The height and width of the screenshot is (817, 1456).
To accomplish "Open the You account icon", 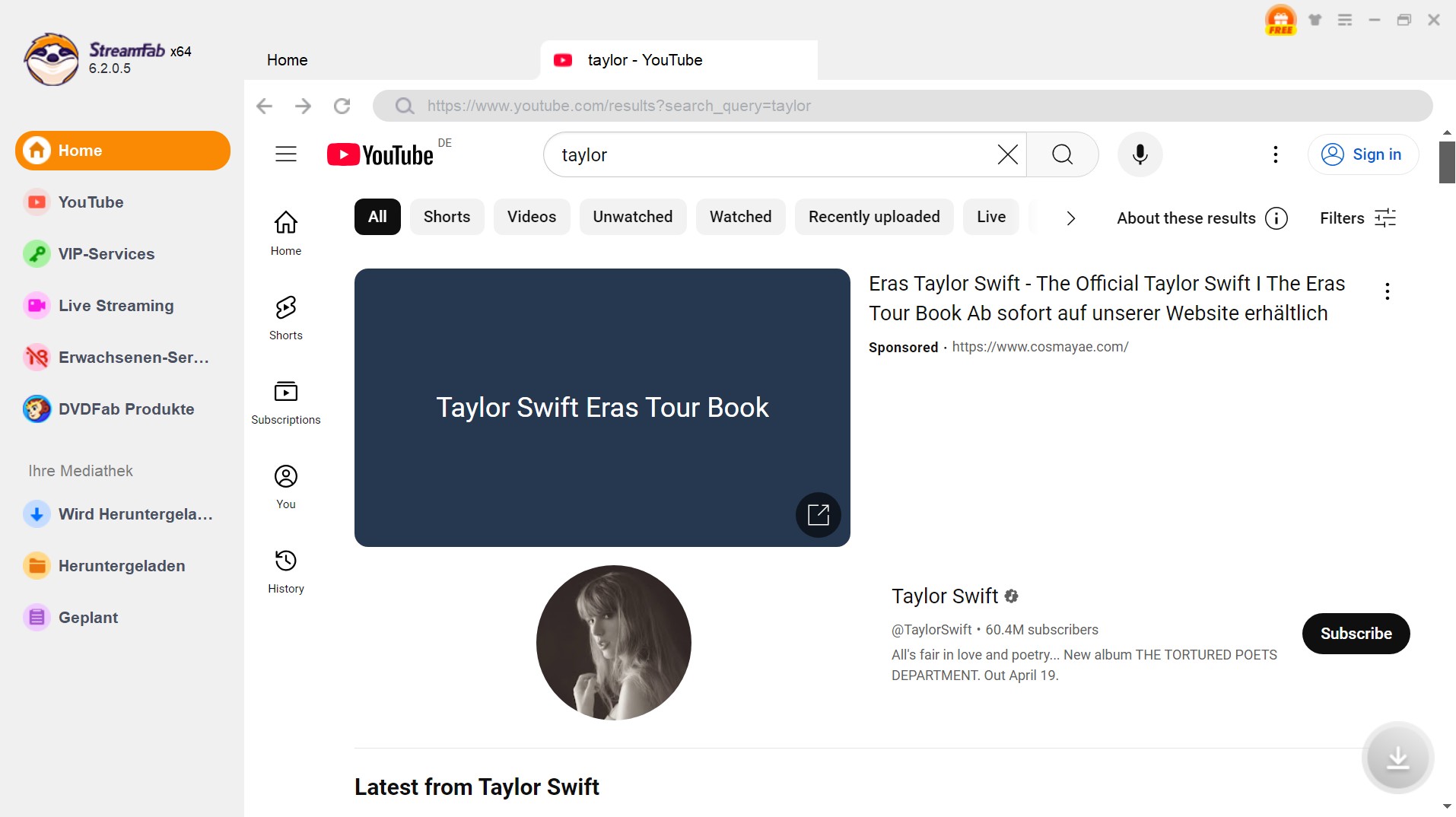I will (286, 487).
